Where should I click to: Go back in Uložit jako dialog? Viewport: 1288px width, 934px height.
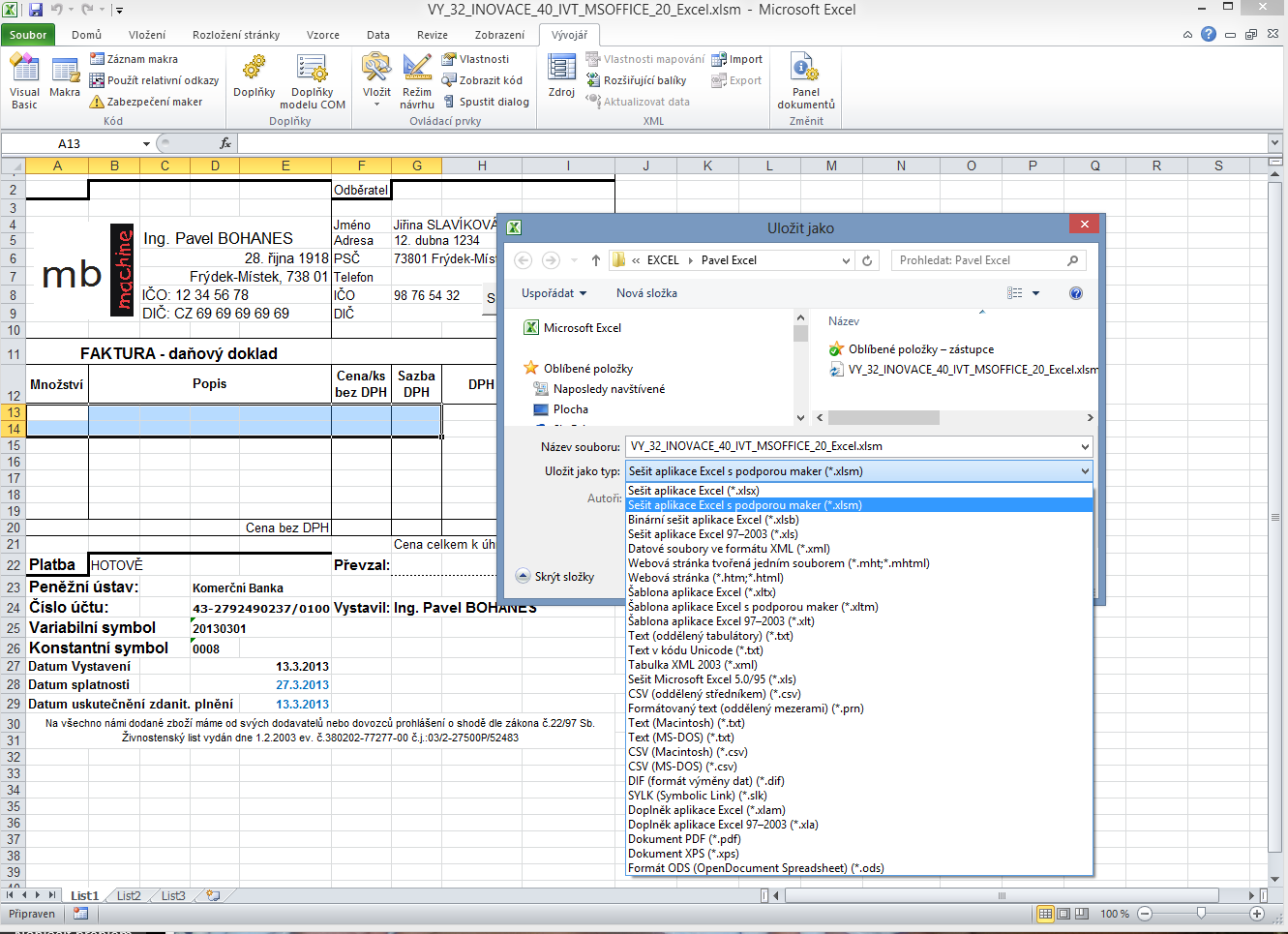[x=524, y=260]
